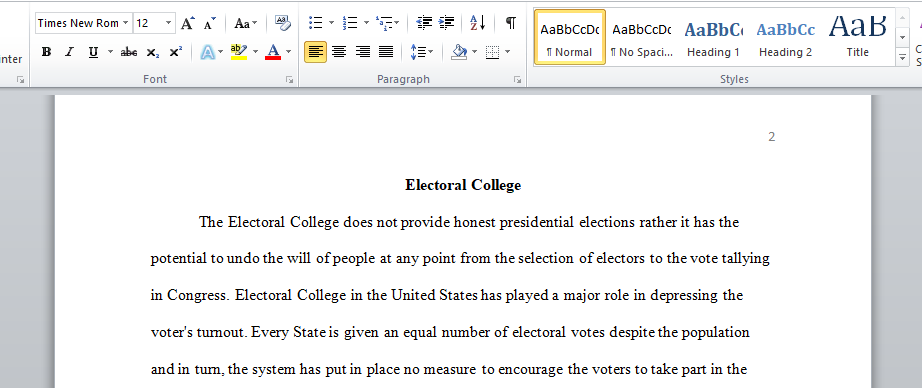Click Increase Indent icon
The height and width of the screenshot is (388, 922).
click(x=447, y=23)
